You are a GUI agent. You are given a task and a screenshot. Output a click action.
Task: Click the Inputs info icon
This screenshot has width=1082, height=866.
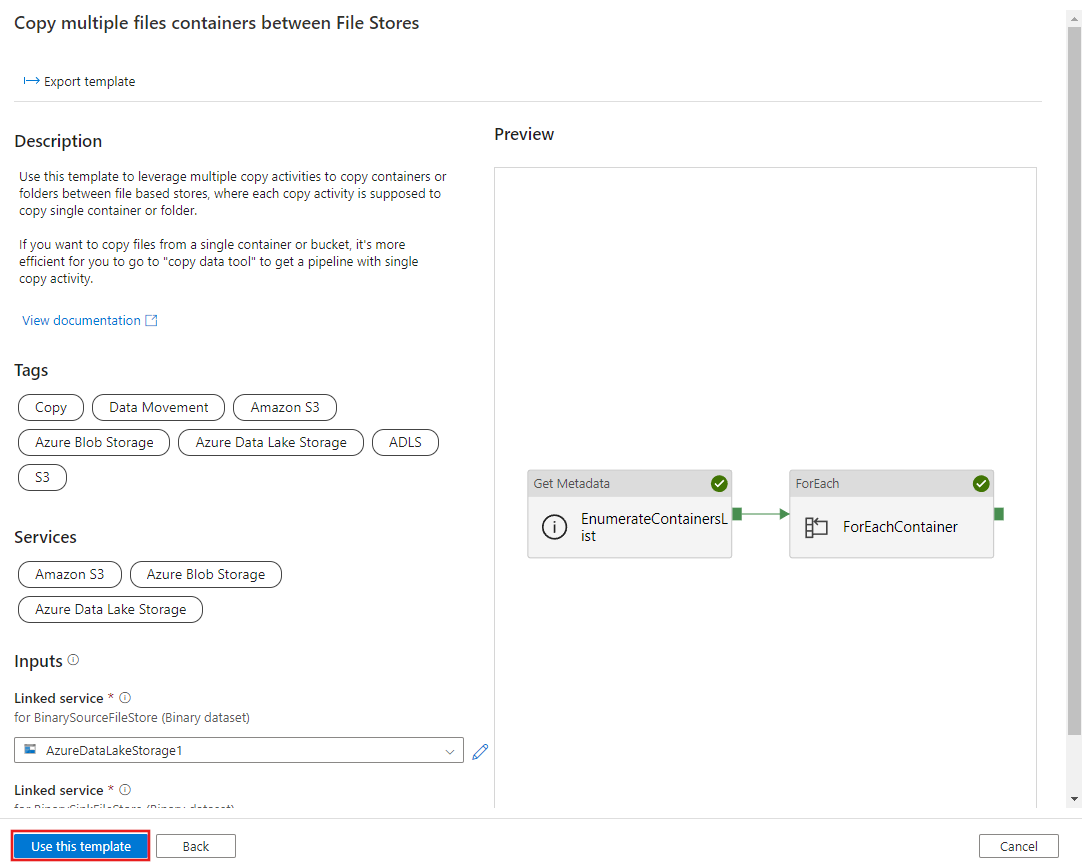[73, 661]
